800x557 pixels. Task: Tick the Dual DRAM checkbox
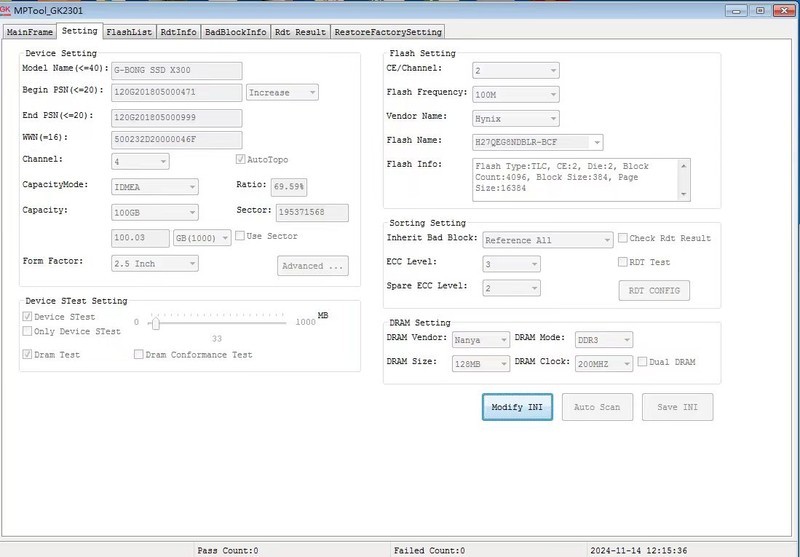coord(643,362)
